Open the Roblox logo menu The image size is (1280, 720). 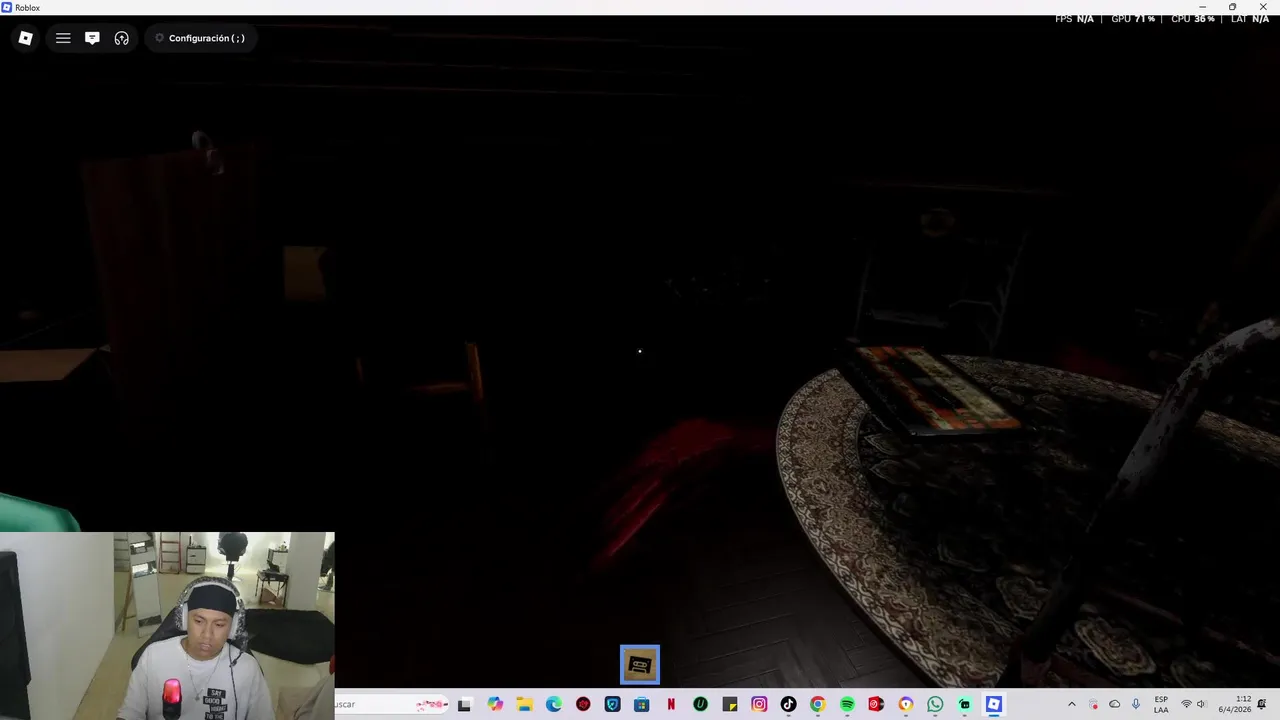(x=26, y=38)
